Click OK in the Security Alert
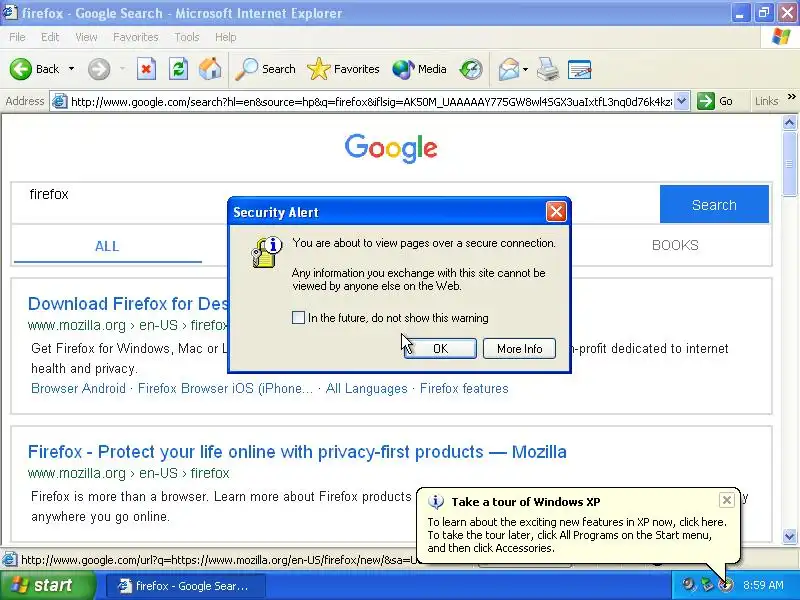The height and width of the screenshot is (600, 800). point(440,348)
